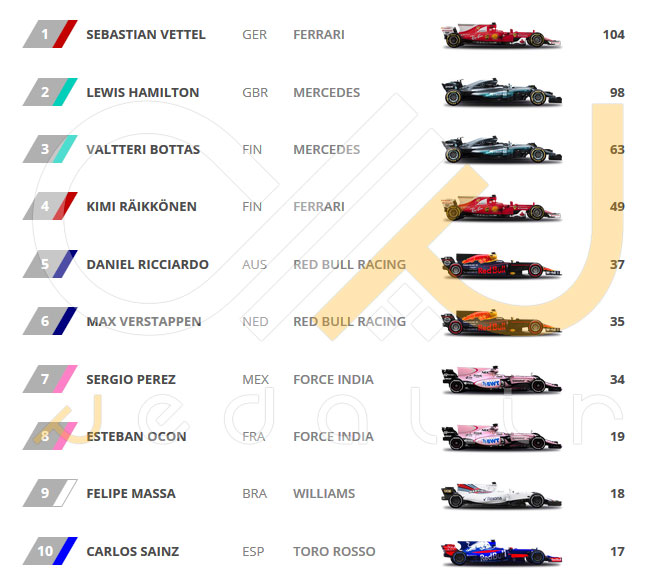The height and width of the screenshot is (579, 651).
Task: Open Sebastian Vettel driver name
Action: coord(146,34)
